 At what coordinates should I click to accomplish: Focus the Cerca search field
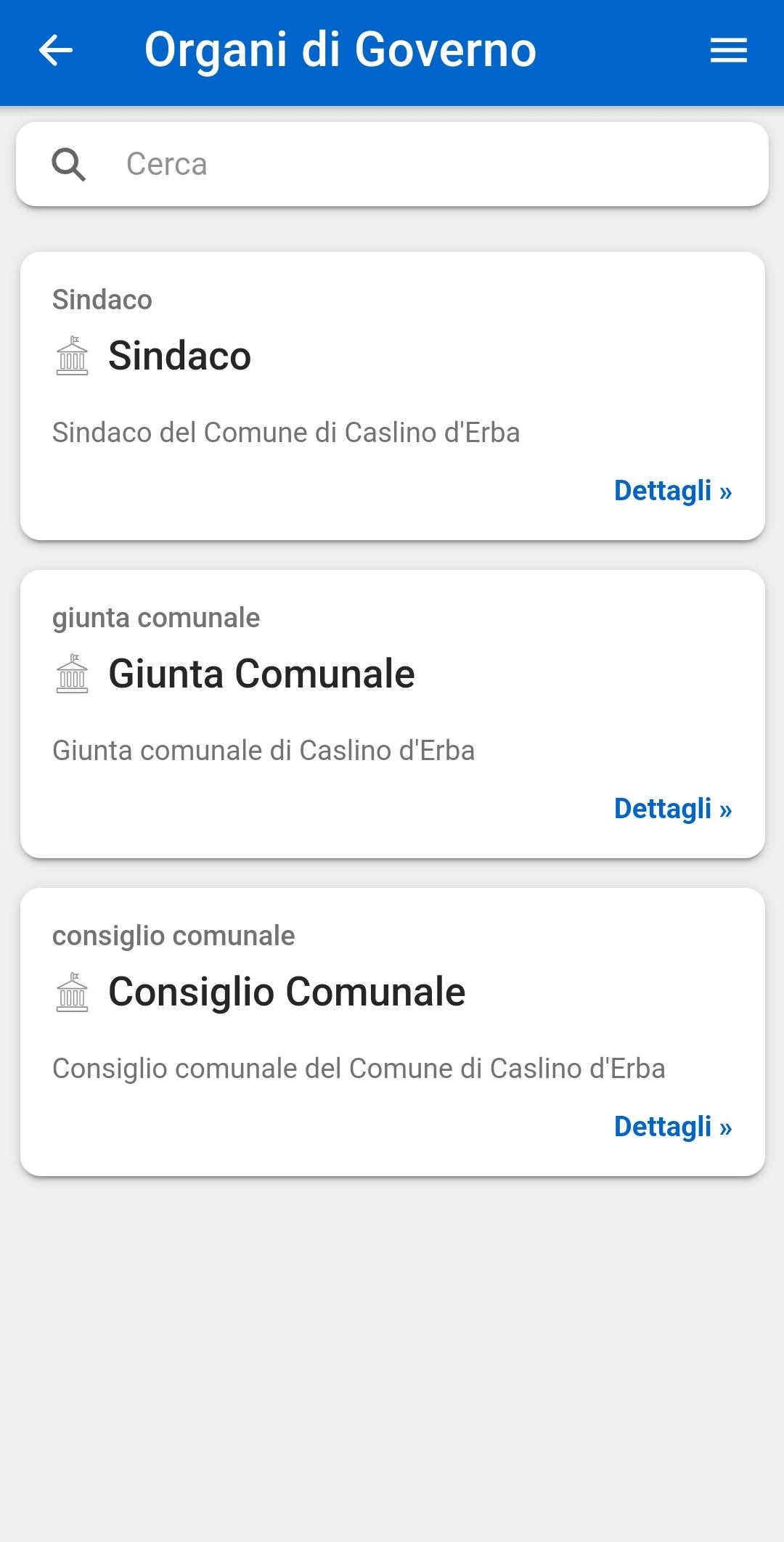392,164
